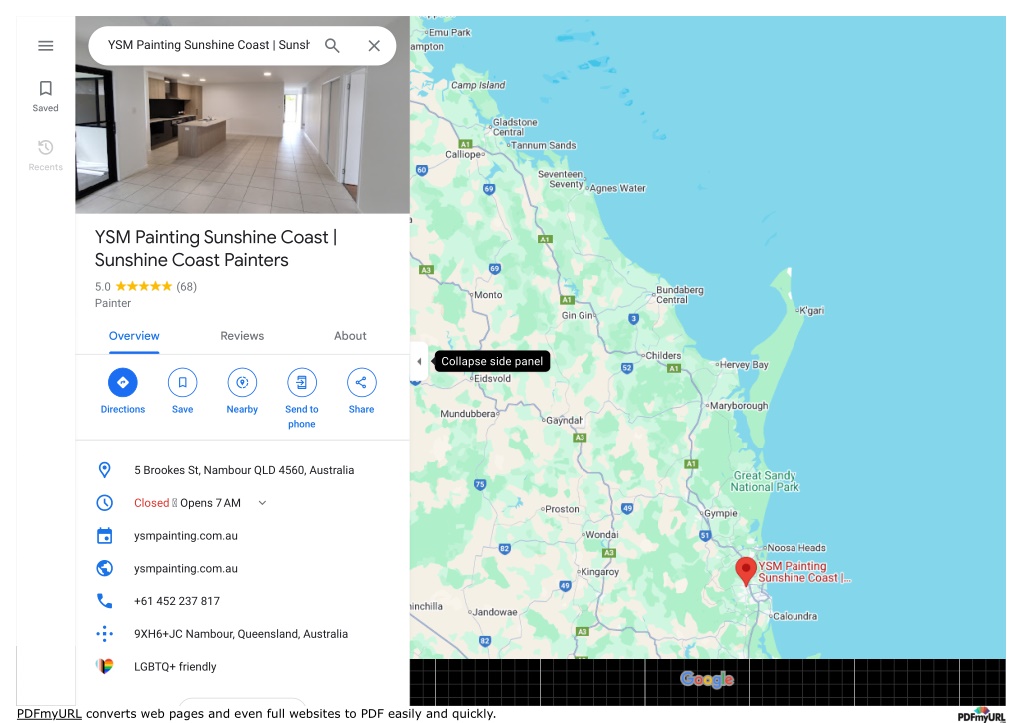Click the Gayndah map label

(x=564, y=421)
